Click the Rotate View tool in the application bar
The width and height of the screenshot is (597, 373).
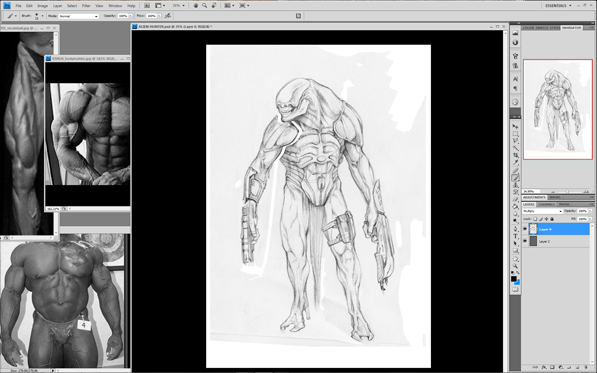[214, 6]
